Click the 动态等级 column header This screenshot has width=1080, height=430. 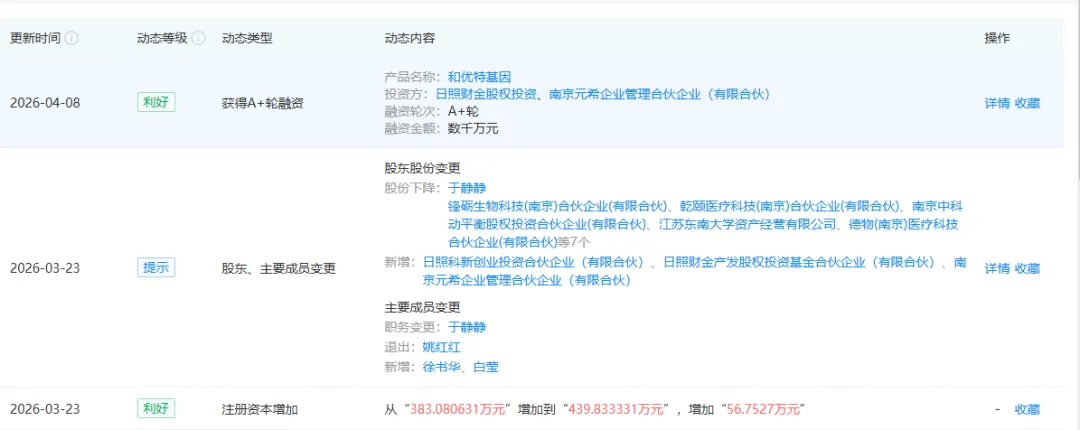tap(162, 39)
